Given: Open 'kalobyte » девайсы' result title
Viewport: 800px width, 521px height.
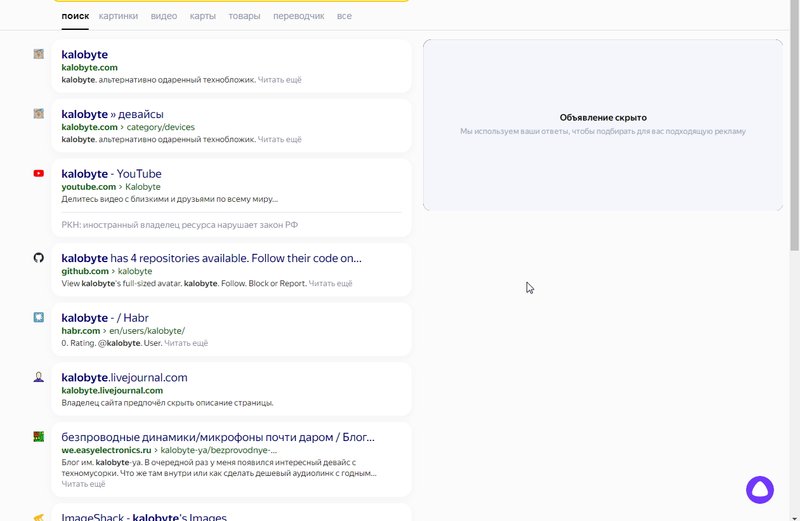Looking at the screenshot, I should coord(112,114).
